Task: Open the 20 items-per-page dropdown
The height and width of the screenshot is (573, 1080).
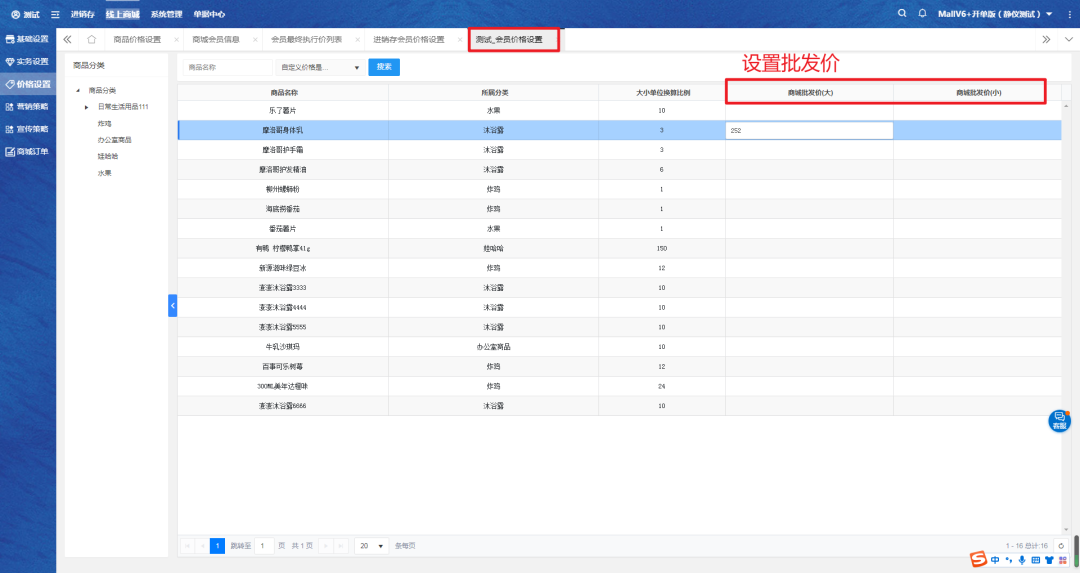Action: tap(371, 546)
